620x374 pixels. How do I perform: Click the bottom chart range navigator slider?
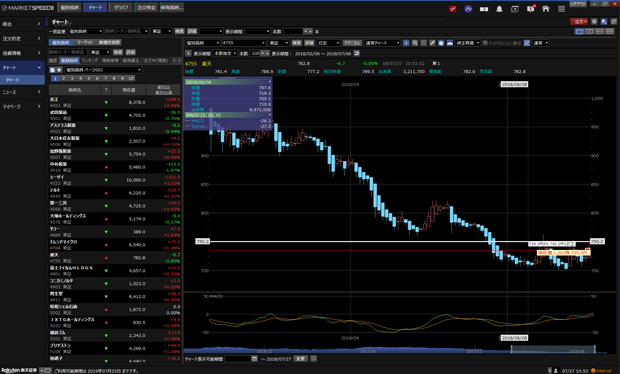tap(553, 349)
